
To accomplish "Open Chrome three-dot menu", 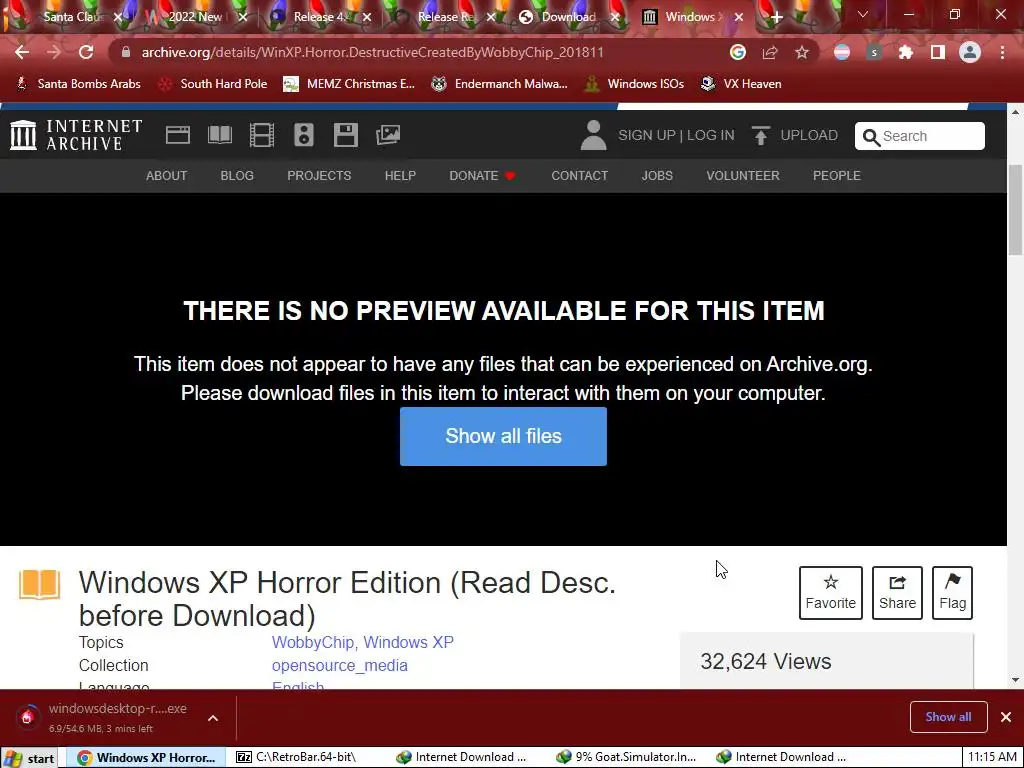I will click(1002, 52).
